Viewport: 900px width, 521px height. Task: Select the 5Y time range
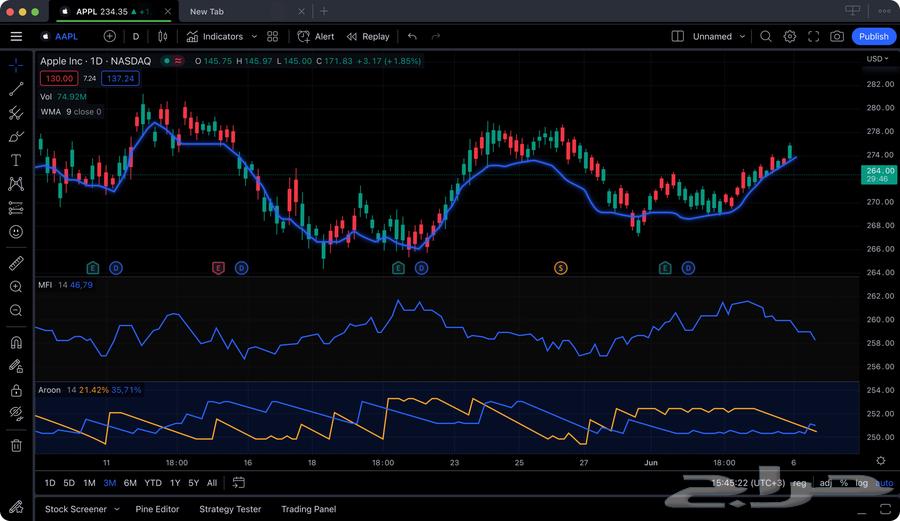point(193,483)
